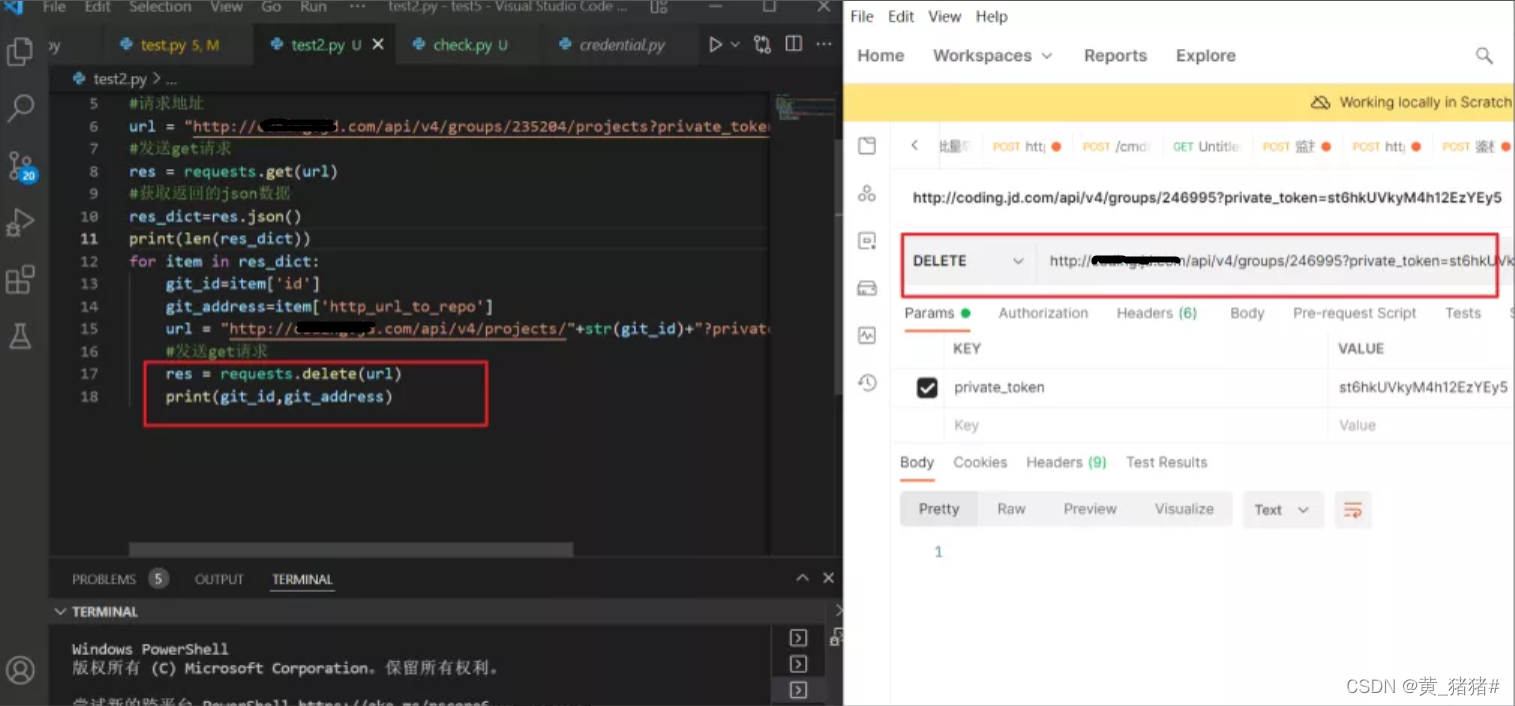Uncheck the private_token parameter checkbox
This screenshot has height=706, width=1515.
click(927, 388)
